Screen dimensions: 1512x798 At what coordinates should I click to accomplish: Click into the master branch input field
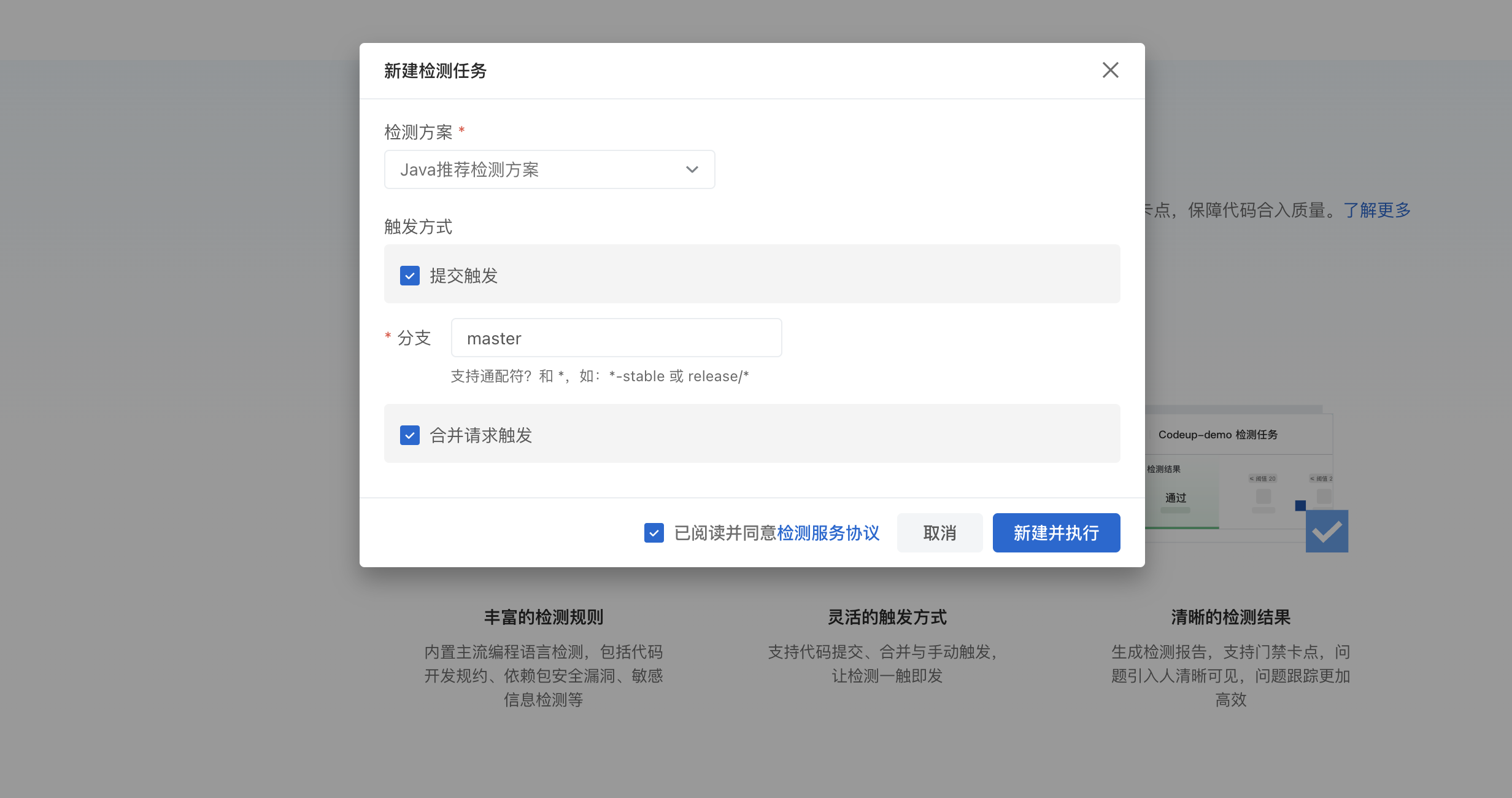coord(615,338)
